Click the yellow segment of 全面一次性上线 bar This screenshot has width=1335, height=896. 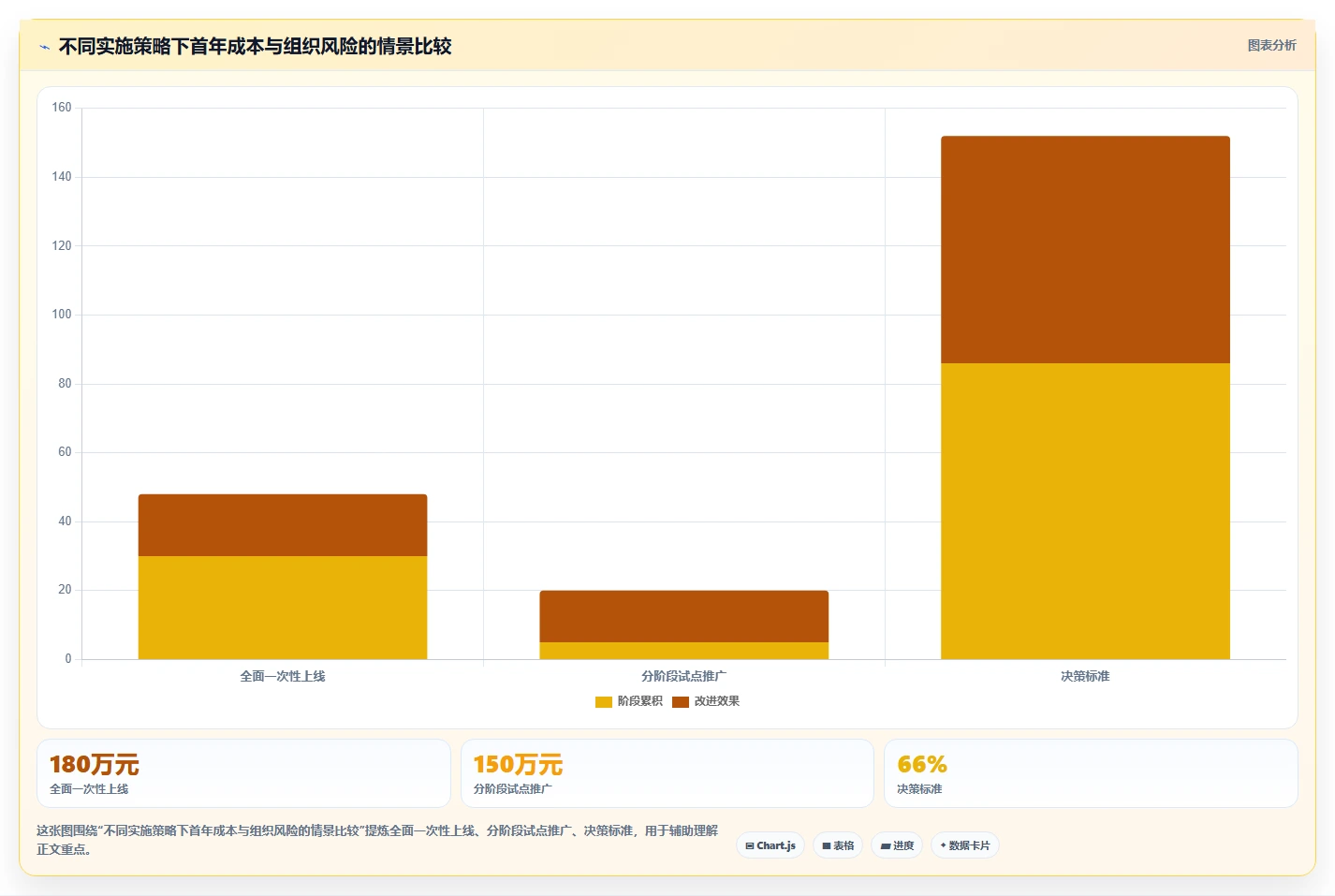pyautogui.click(x=283, y=608)
